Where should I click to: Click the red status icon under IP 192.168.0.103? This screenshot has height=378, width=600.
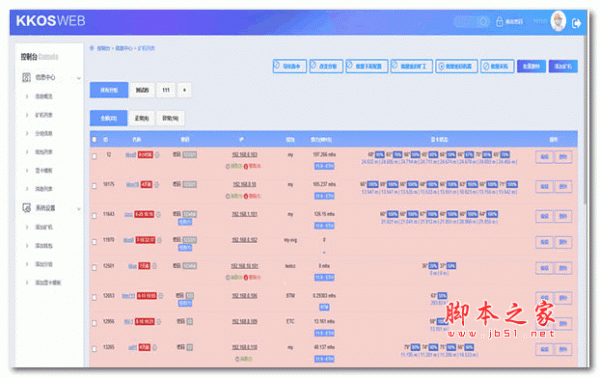coord(246,166)
